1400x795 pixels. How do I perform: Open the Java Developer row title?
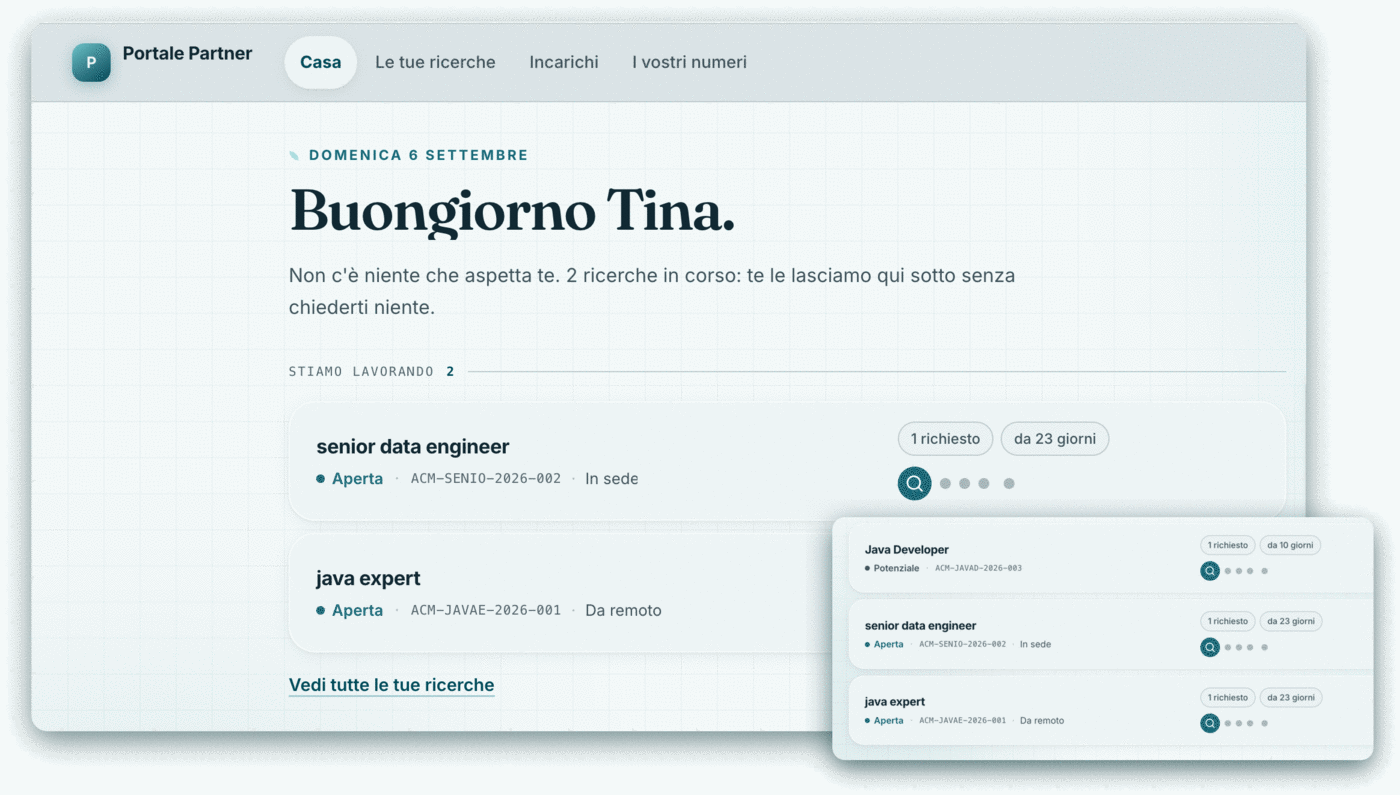(x=907, y=549)
